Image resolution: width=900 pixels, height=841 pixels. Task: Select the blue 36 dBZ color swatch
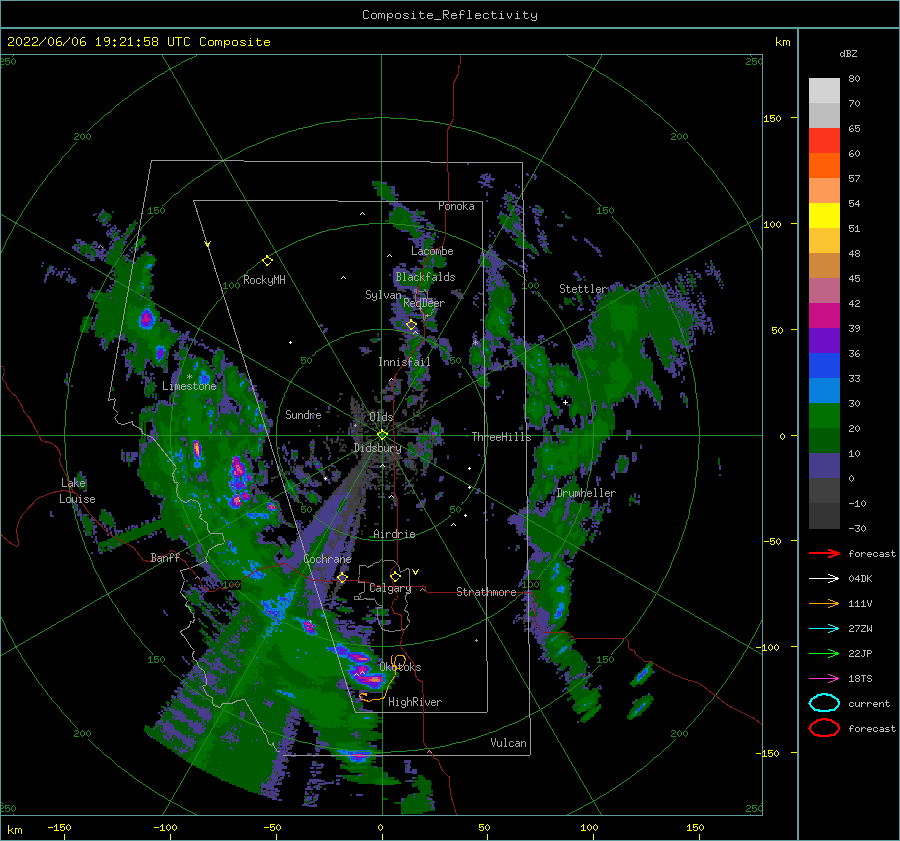[x=824, y=365]
